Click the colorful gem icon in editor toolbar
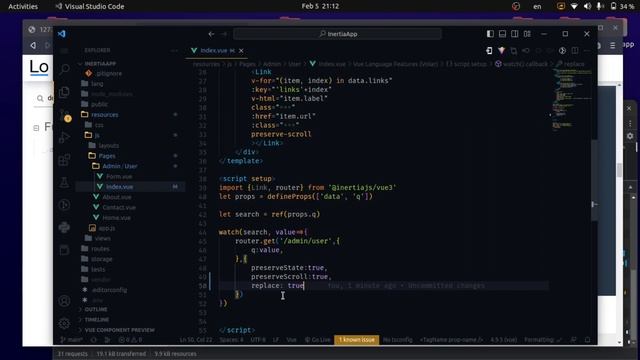Viewport: 640px width, 360px height. [501, 51]
